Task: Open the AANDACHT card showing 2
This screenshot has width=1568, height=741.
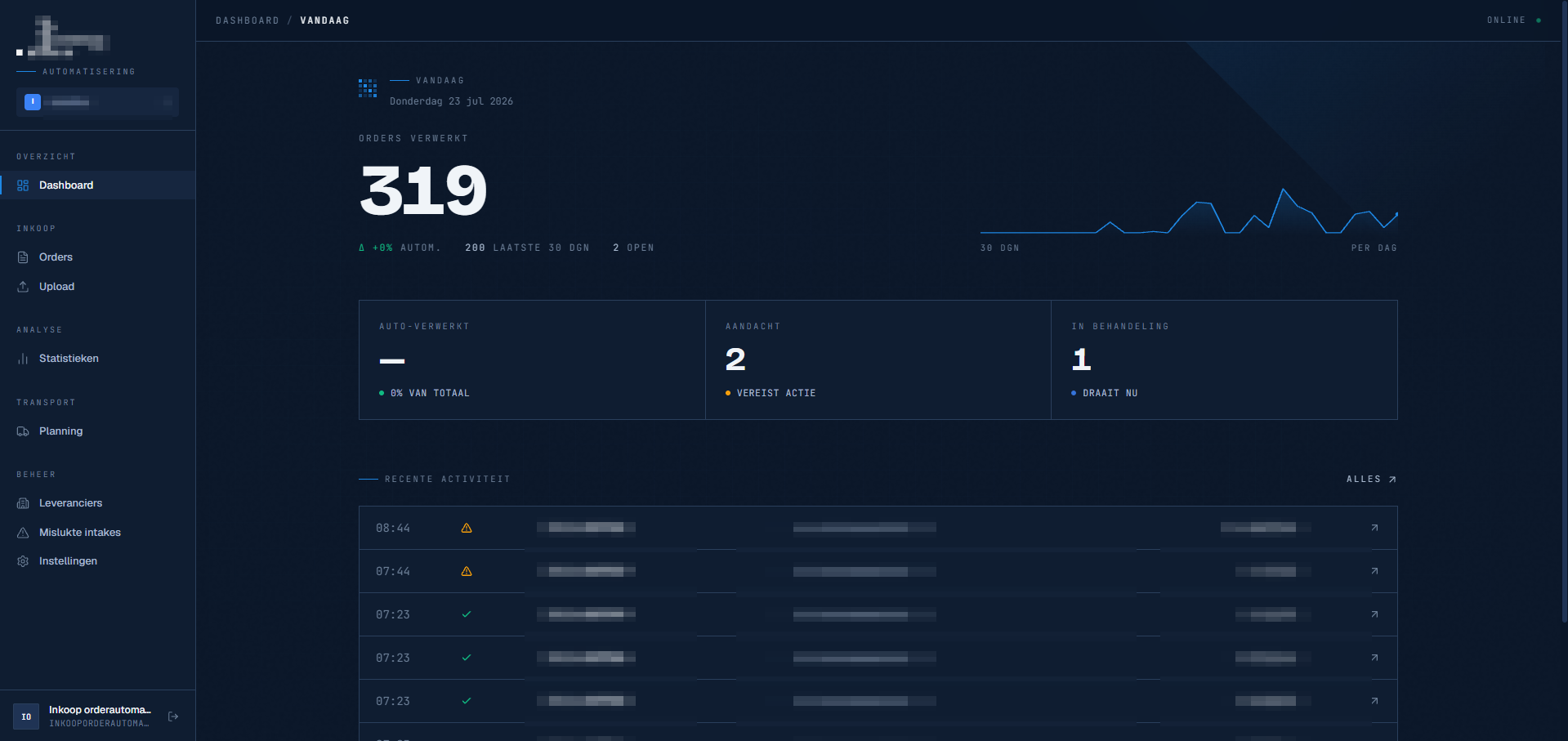Action: click(x=878, y=360)
